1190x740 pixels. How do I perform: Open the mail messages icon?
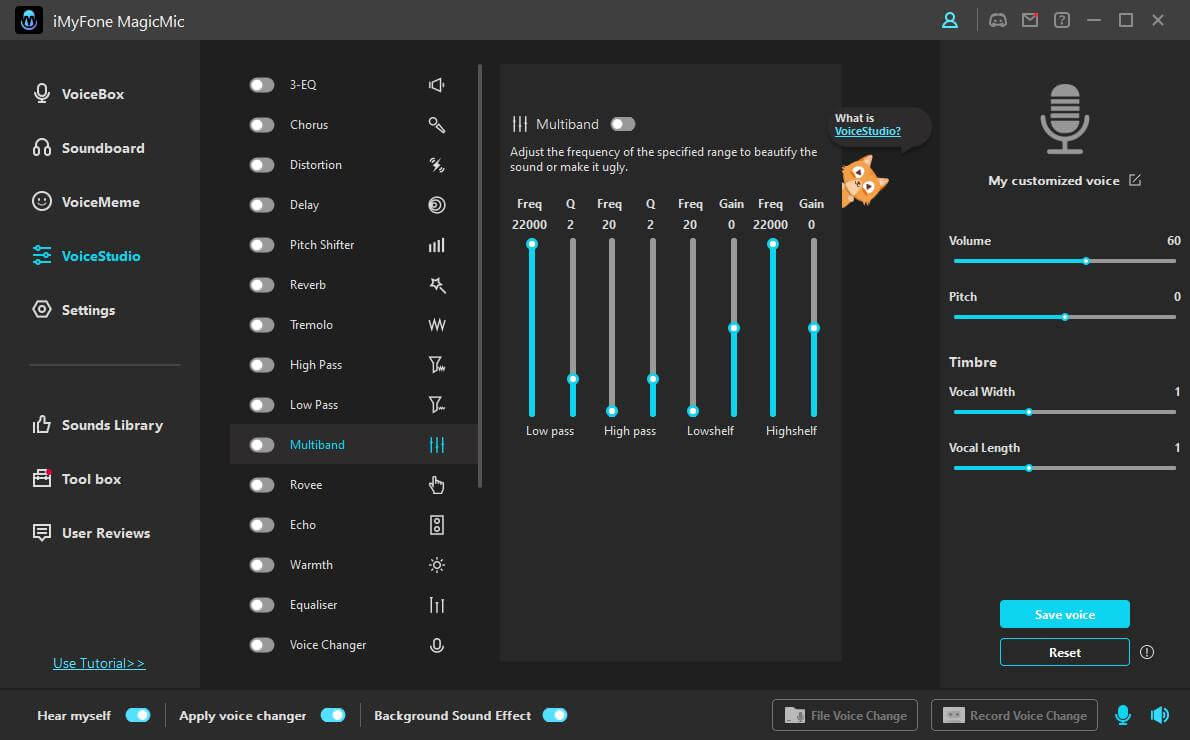pos(1030,20)
